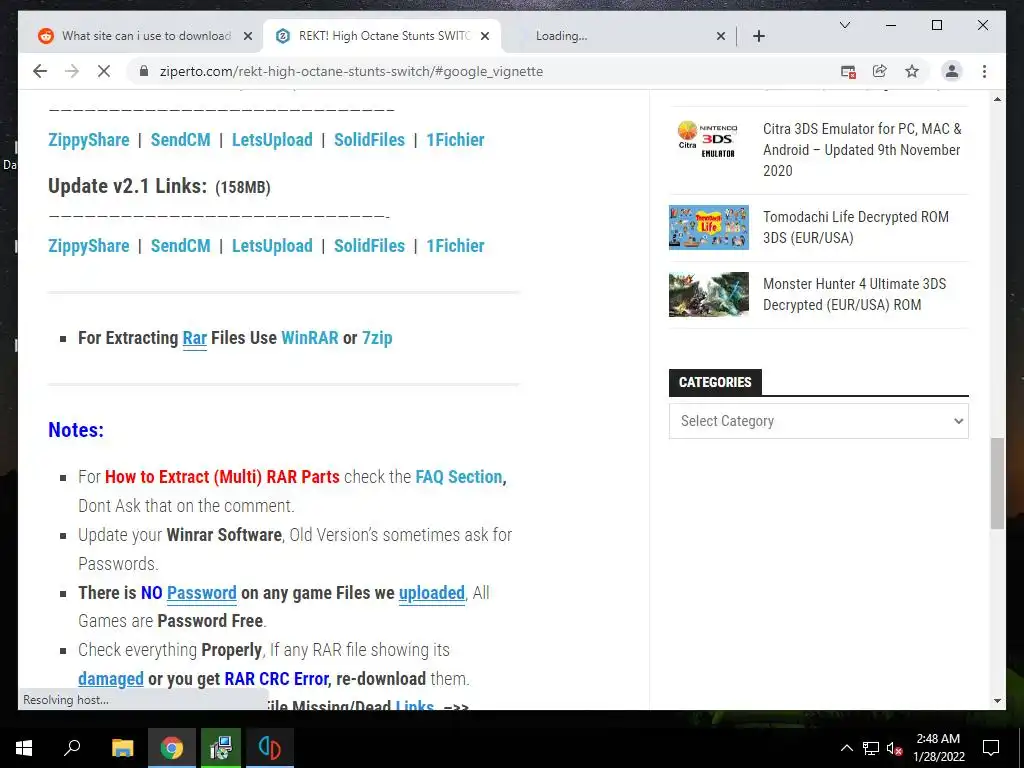Share this page icon
Screen dimensions: 1024x768
coord(880,71)
